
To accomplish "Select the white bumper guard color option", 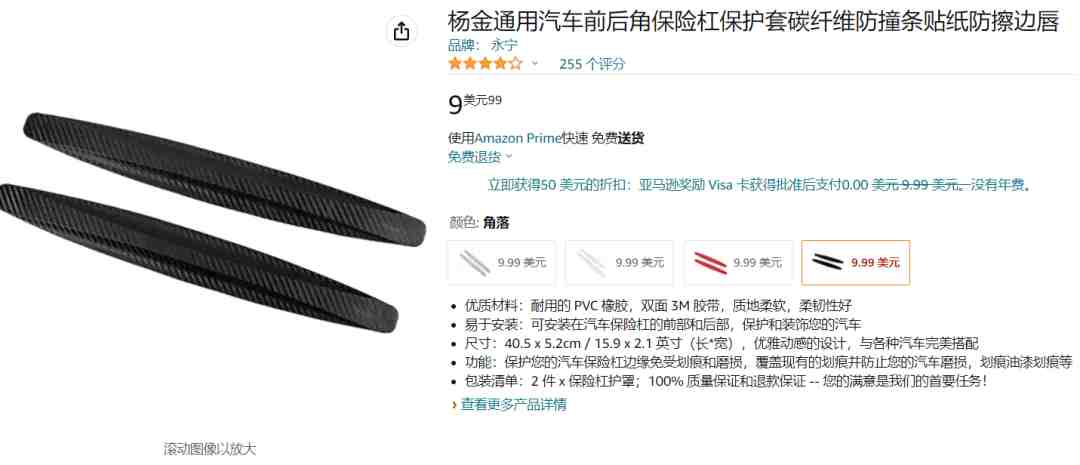I will pyautogui.click(x=619, y=262).
